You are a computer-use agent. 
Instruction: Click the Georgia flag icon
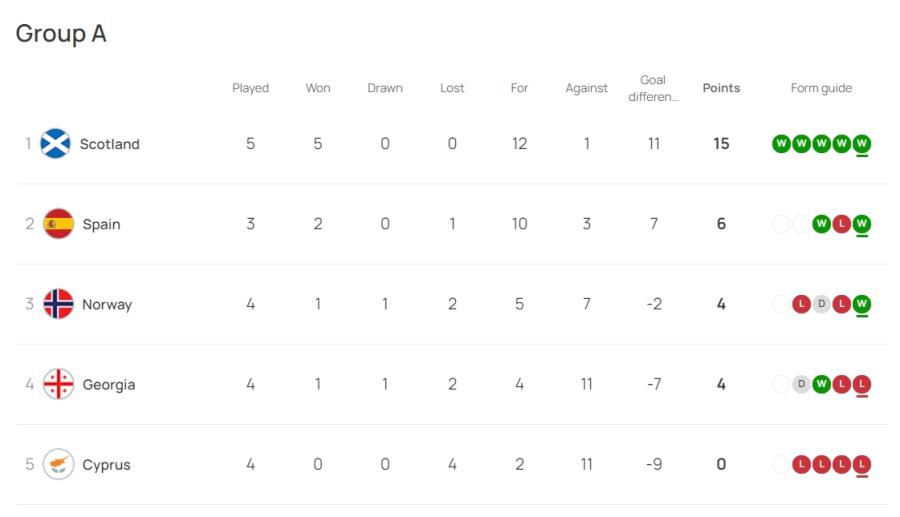[59, 384]
